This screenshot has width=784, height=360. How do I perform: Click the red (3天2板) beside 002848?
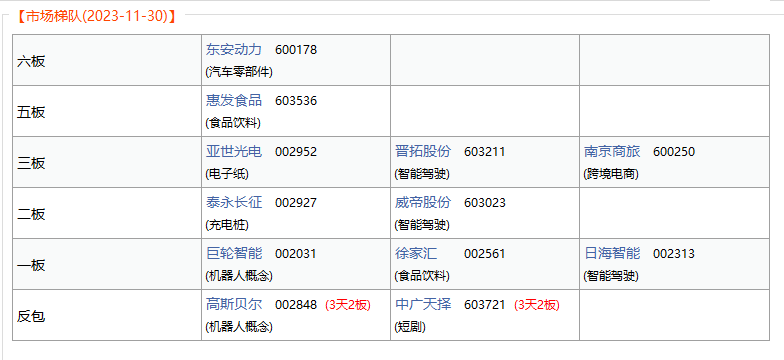(348, 305)
